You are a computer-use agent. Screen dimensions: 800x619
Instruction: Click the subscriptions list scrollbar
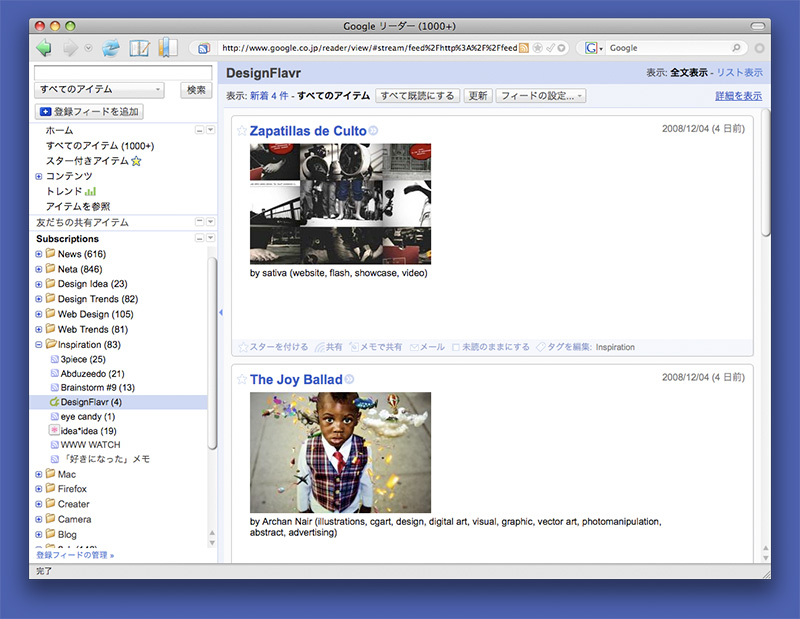[x=212, y=354]
